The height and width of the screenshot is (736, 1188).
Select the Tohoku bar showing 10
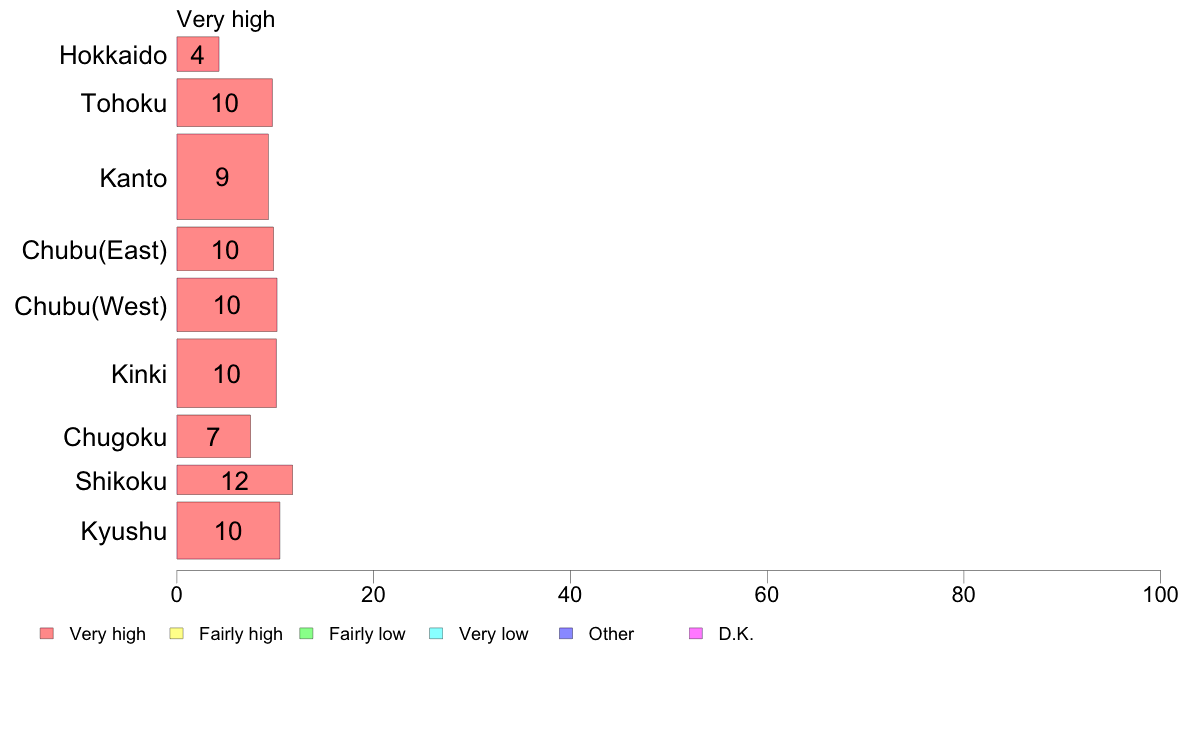pos(224,102)
